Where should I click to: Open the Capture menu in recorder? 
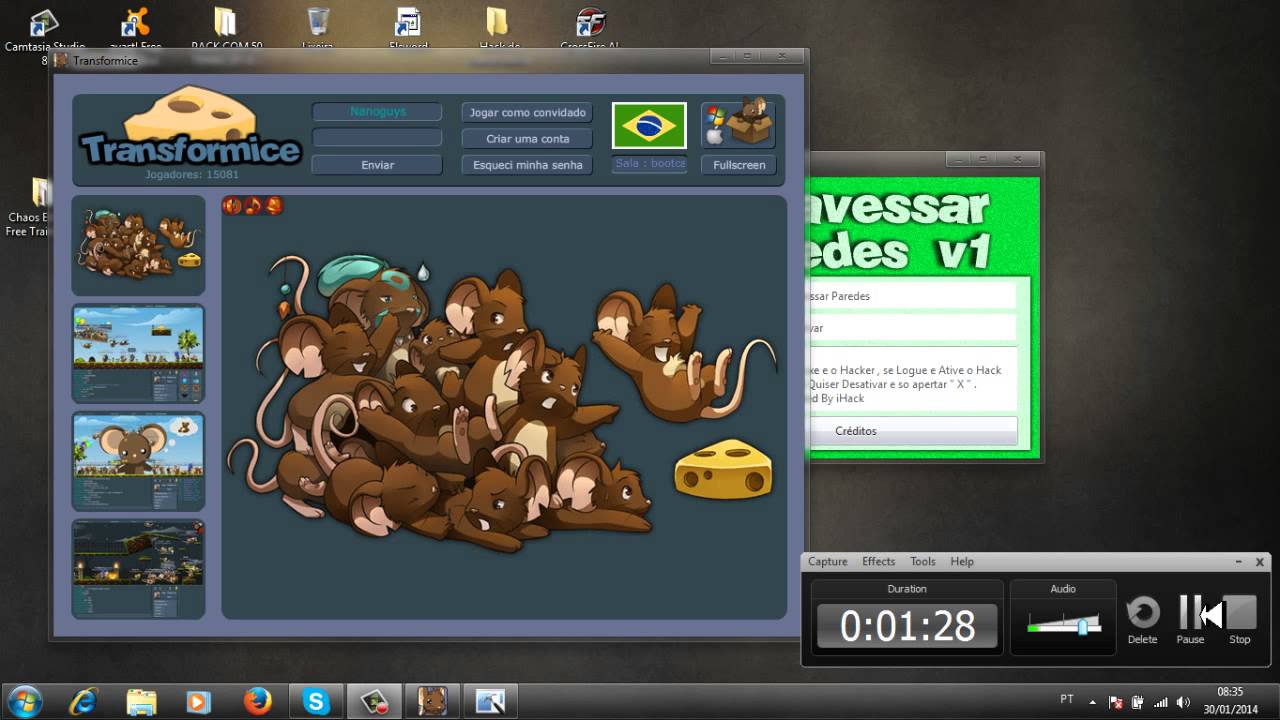click(x=828, y=562)
